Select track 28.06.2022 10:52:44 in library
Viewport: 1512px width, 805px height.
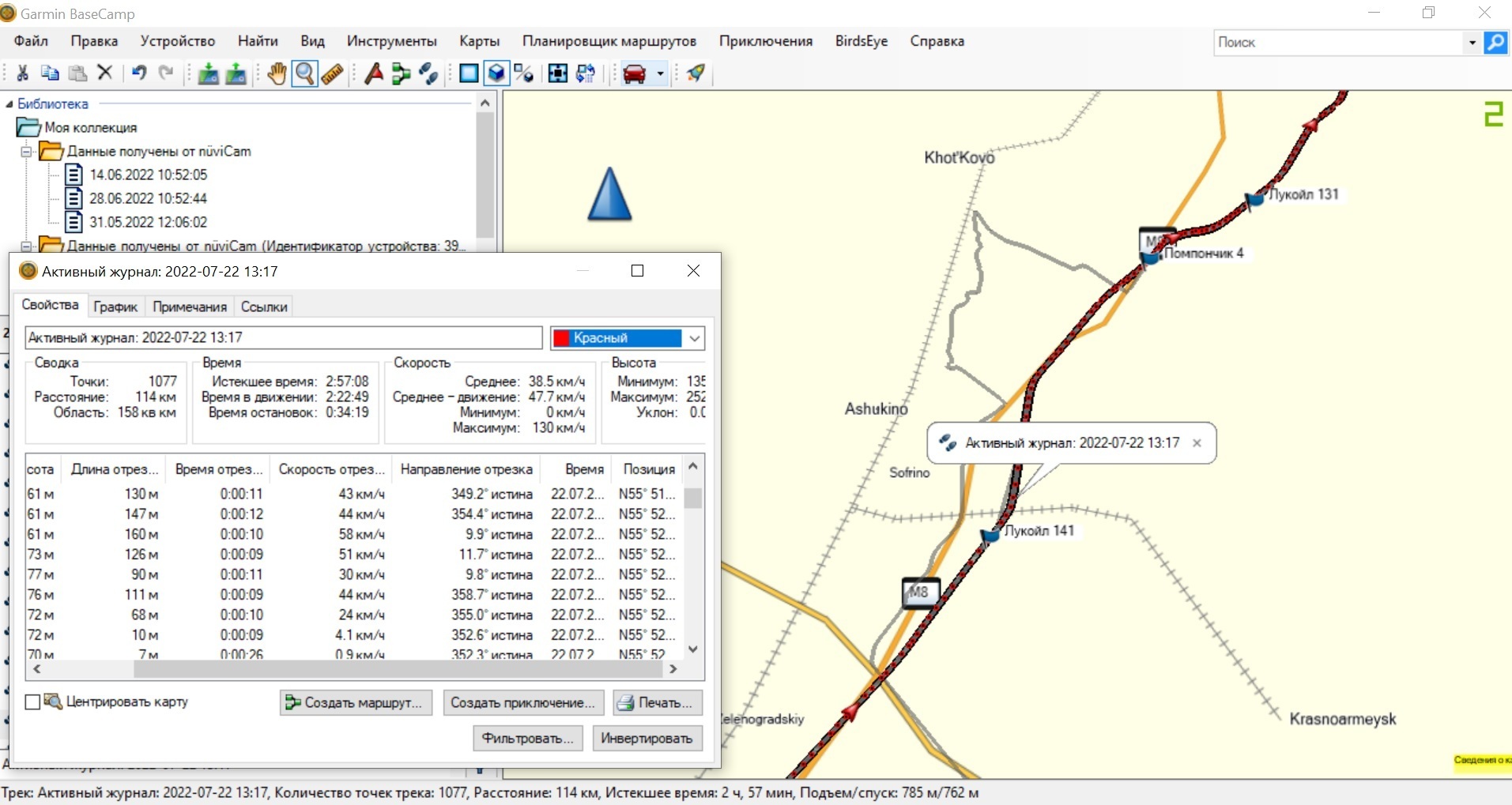point(148,198)
